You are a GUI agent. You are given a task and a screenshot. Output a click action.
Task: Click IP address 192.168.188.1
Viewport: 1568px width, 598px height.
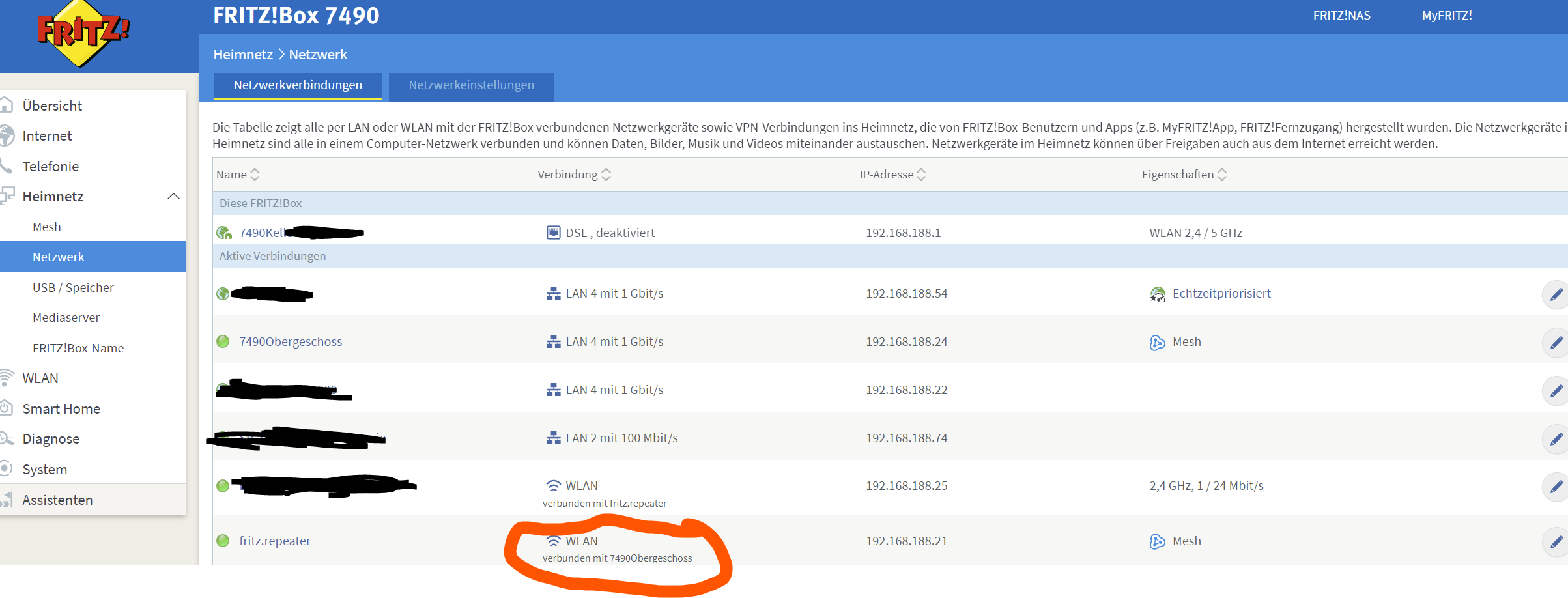click(903, 233)
